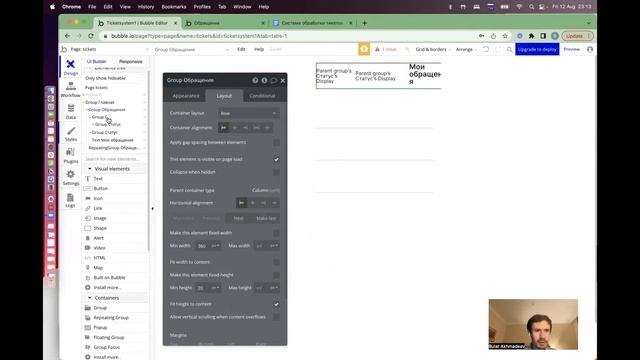Click the Chrome side panel icon

point(543,36)
